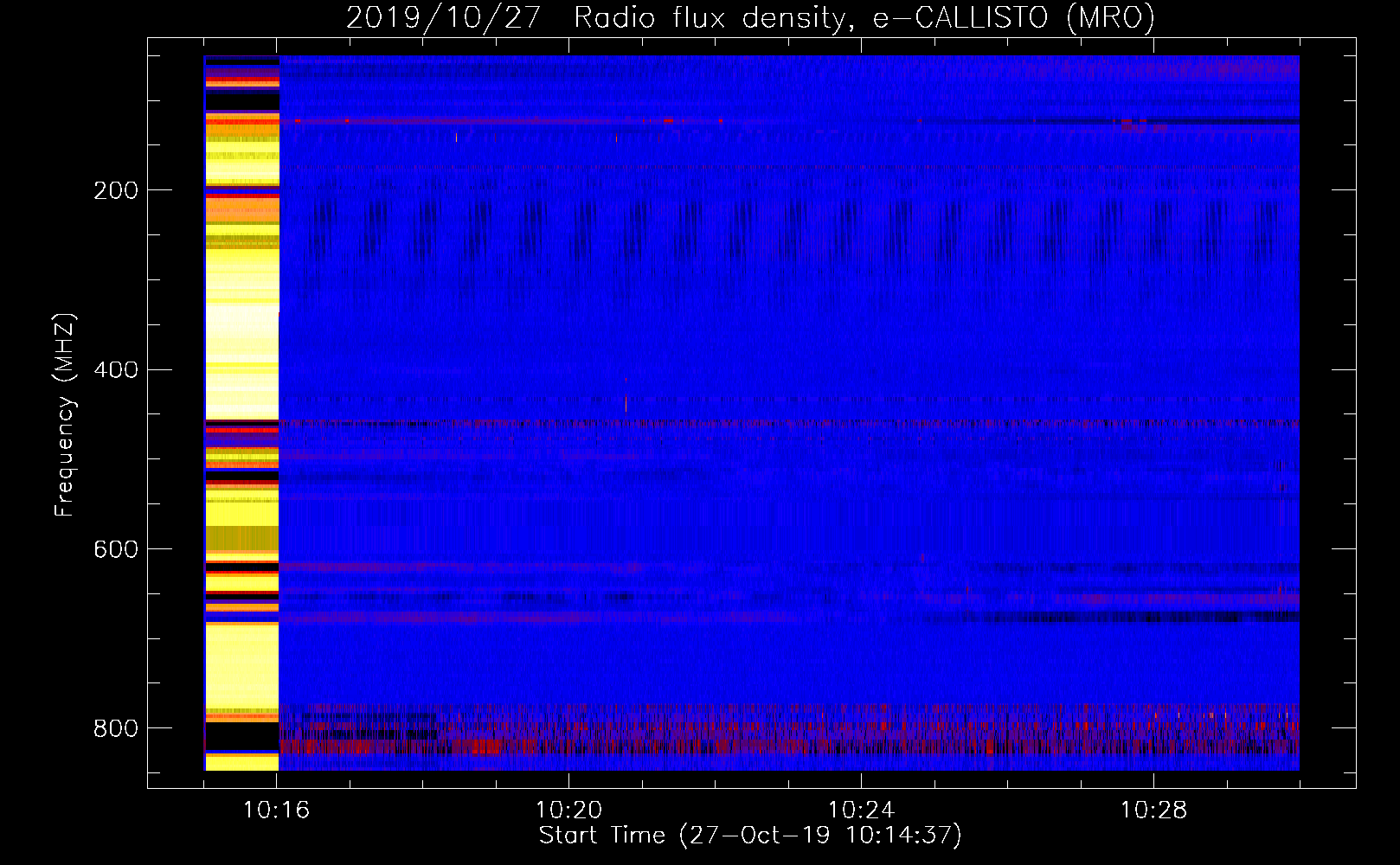Click the 400 frequency tick label
Viewport: 1400px width, 865px height.
click(x=116, y=370)
